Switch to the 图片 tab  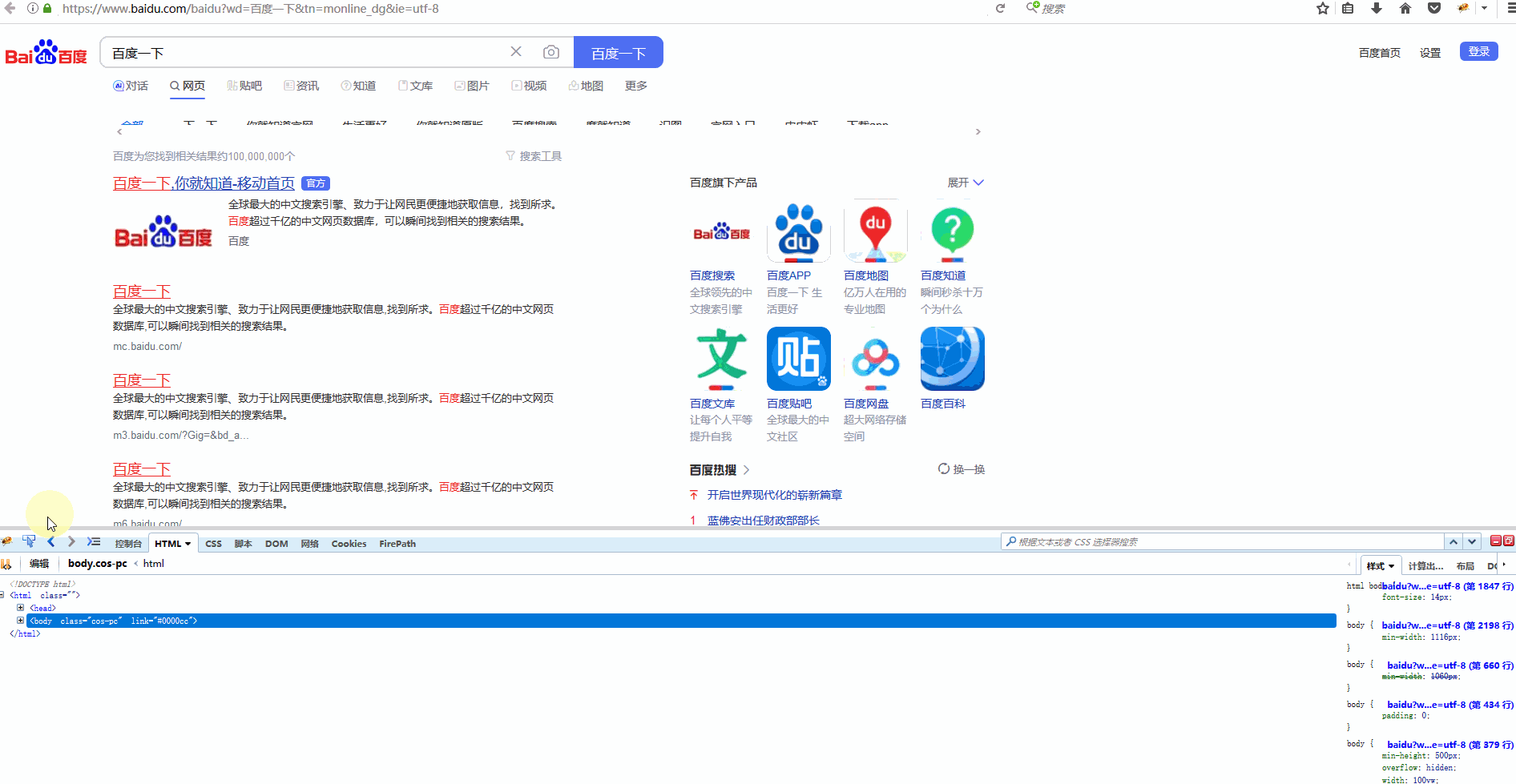472,86
